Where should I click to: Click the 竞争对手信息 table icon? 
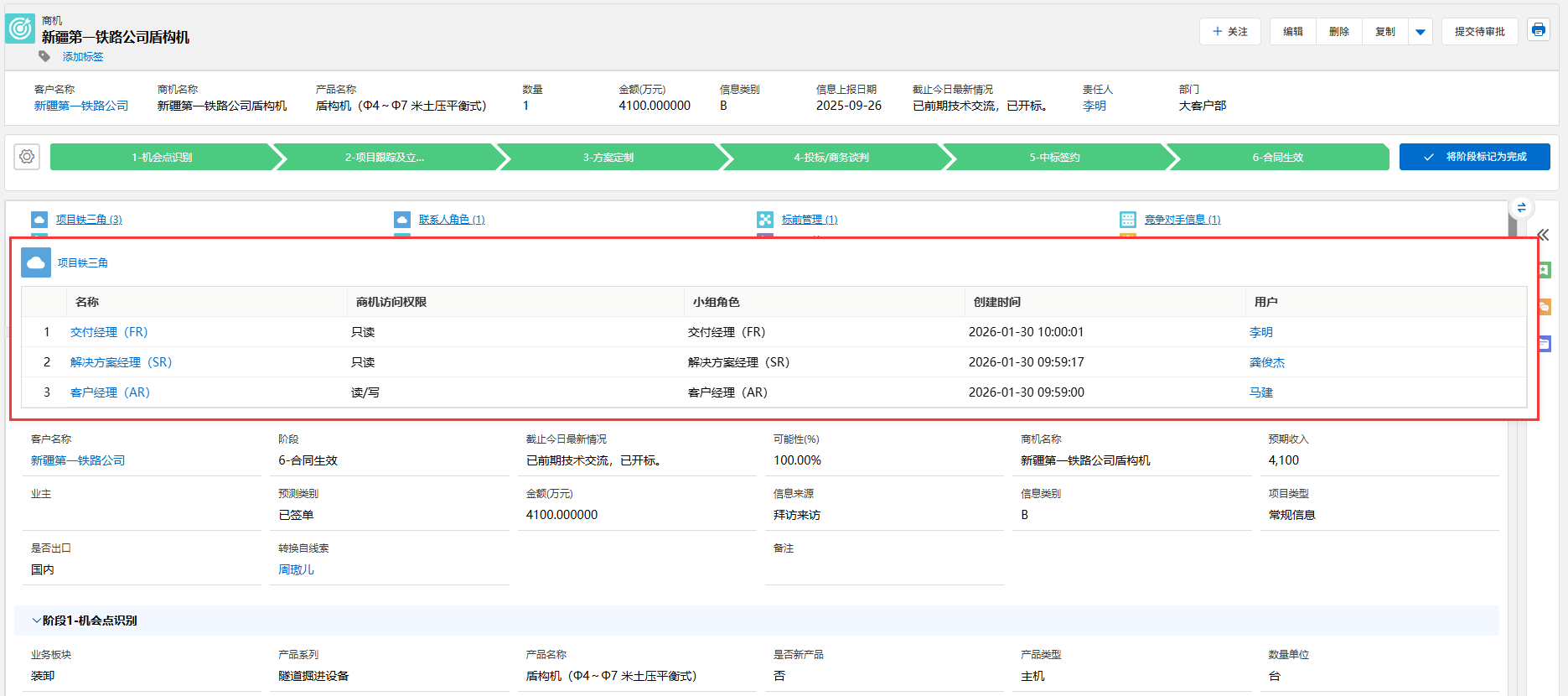pyautogui.click(x=1128, y=220)
